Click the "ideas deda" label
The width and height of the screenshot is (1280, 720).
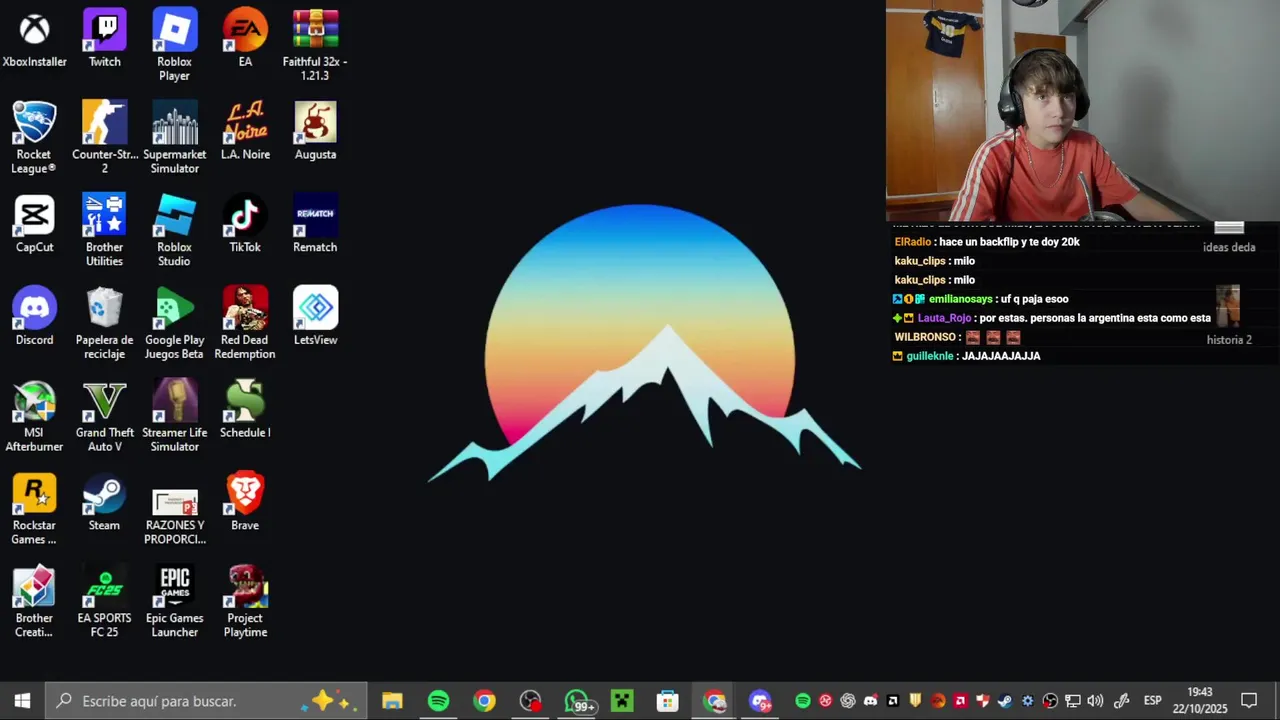(1229, 247)
